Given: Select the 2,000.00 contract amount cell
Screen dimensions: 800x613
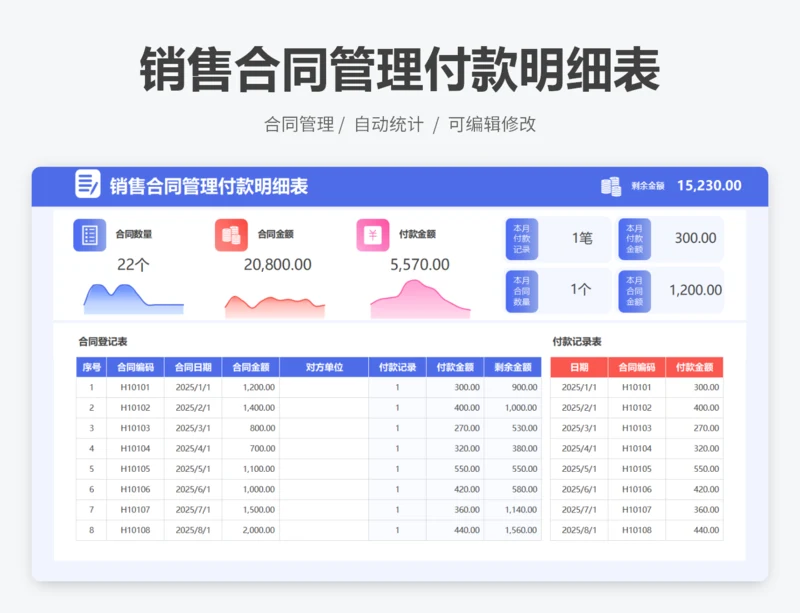Looking at the screenshot, I should pyautogui.click(x=251, y=530).
